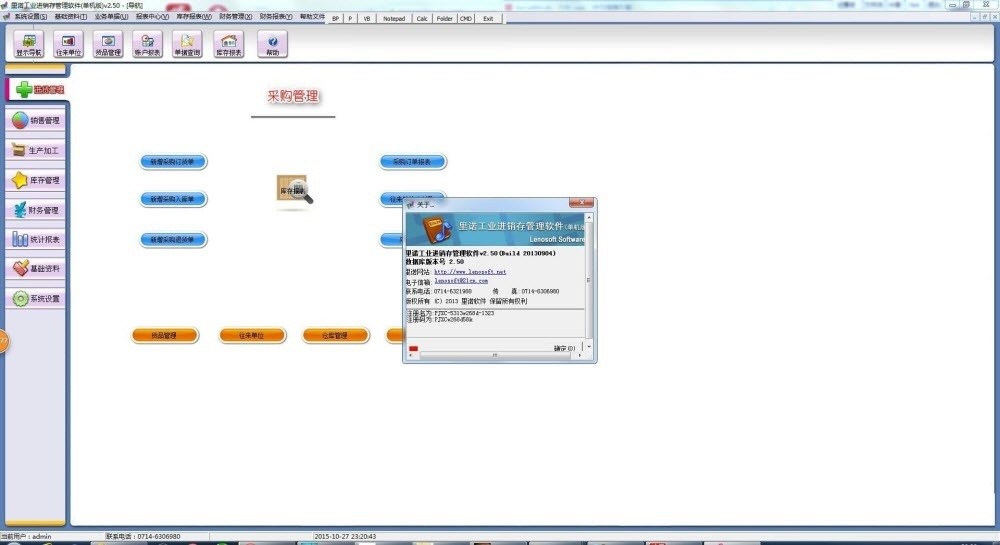Image resolution: width=1000 pixels, height=545 pixels.
Task: Click the Folder toolbar button
Action: pyautogui.click(x=445, y=18)
